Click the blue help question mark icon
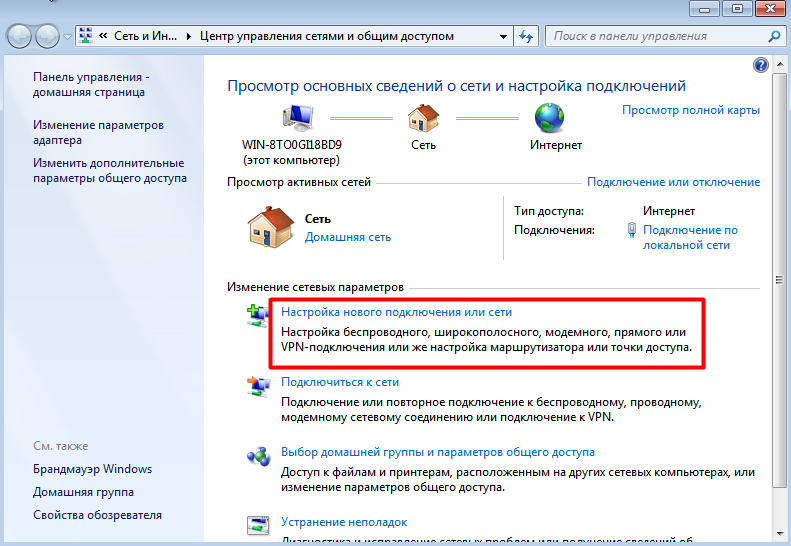Screen dimensions: 791x546 [x=760, y=66]
